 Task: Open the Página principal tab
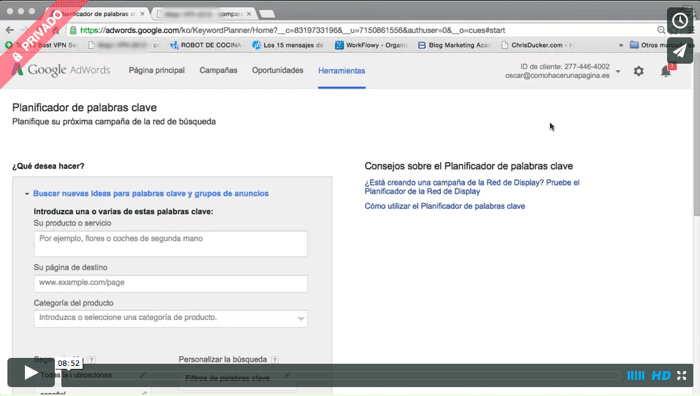[157, 71]
